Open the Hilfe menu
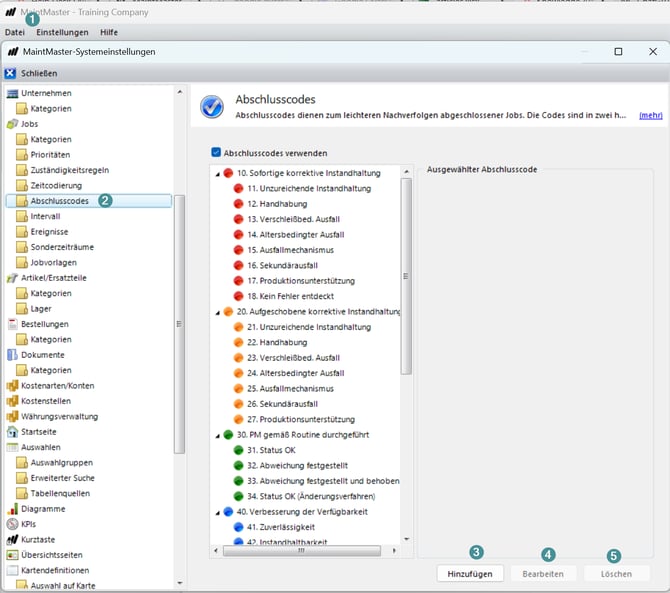 [109, 32]
